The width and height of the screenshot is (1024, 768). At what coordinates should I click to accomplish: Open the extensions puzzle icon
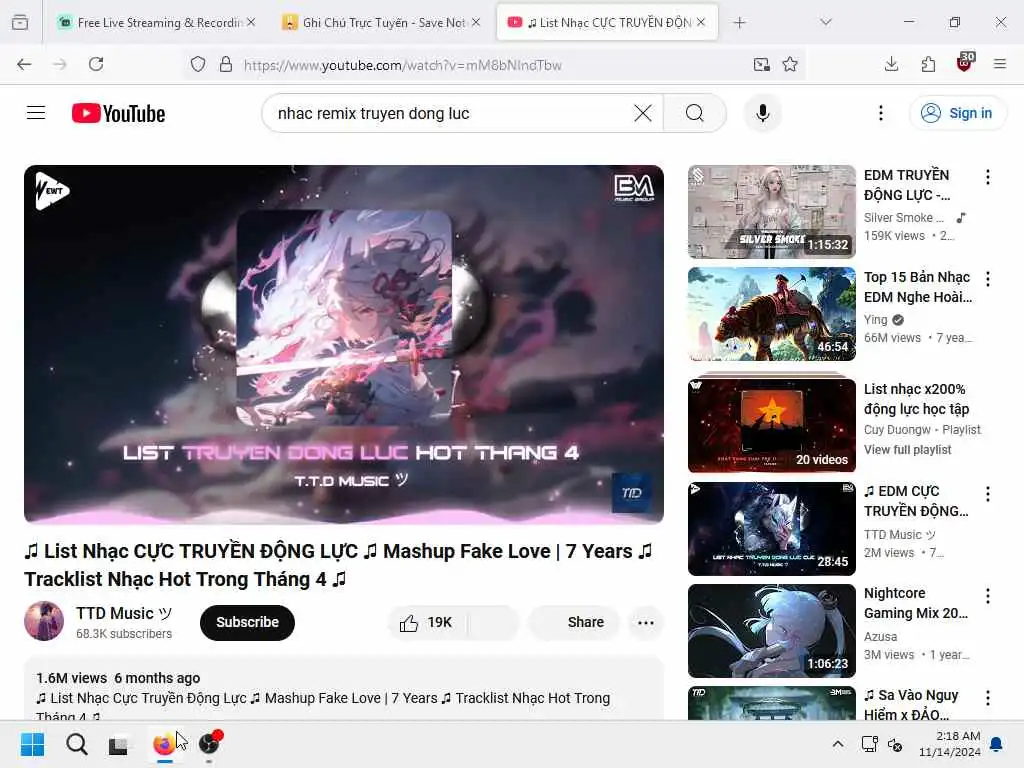[928, 64]
